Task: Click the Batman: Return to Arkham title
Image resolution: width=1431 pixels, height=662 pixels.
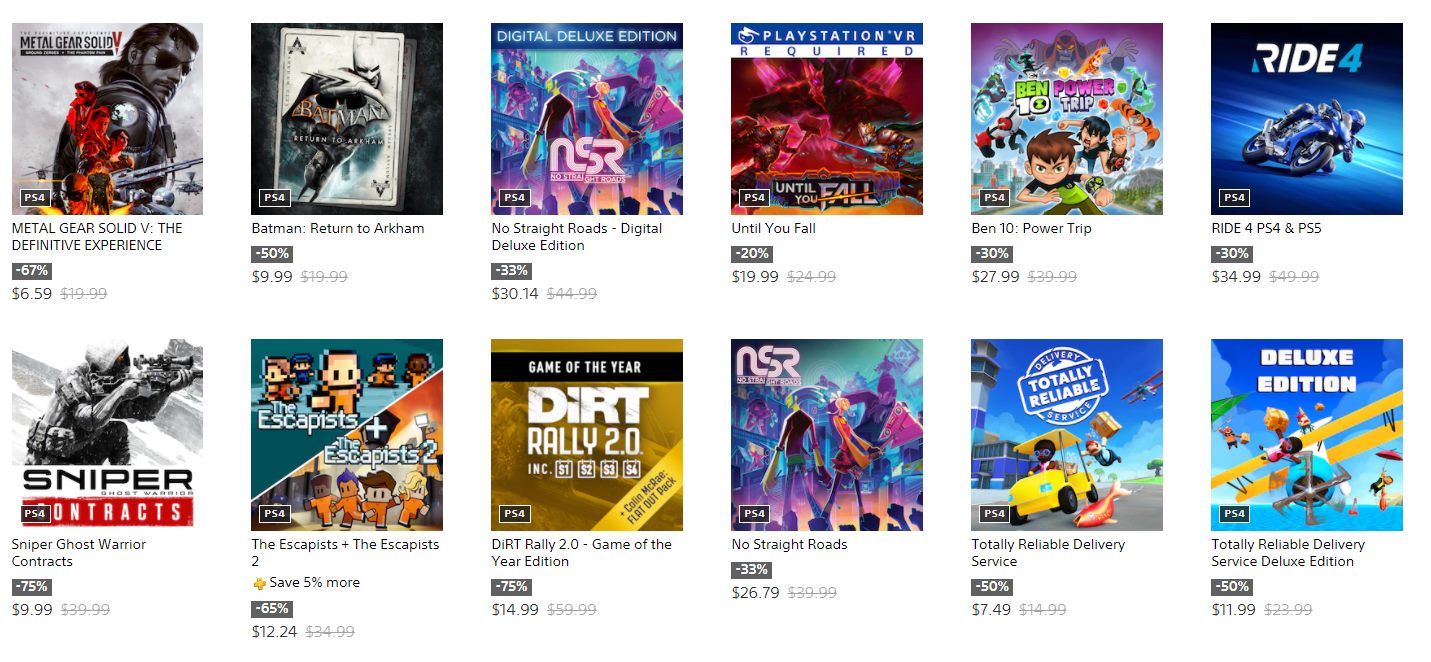Action: 338,228
